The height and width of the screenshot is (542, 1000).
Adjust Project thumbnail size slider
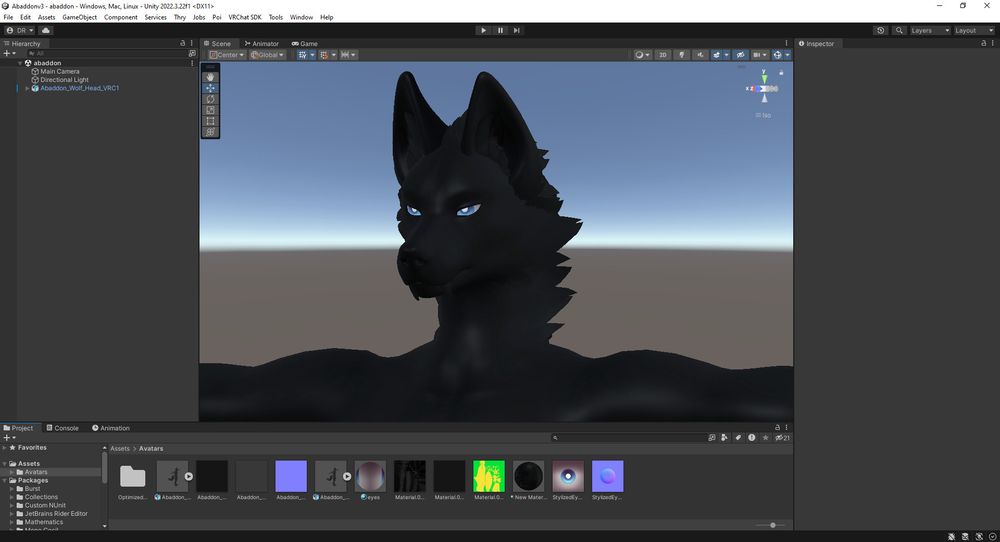772,525
